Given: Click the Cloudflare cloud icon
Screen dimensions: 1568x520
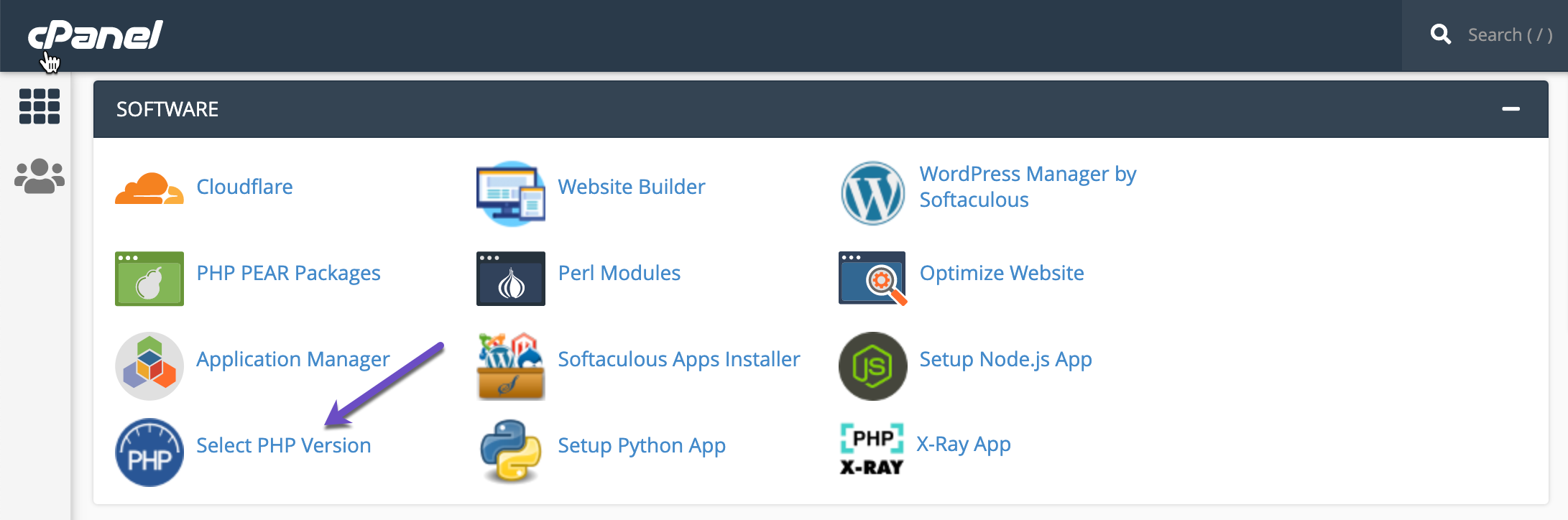Looking at the screenshot, I should pyautogui.click(x=149, y=188).
